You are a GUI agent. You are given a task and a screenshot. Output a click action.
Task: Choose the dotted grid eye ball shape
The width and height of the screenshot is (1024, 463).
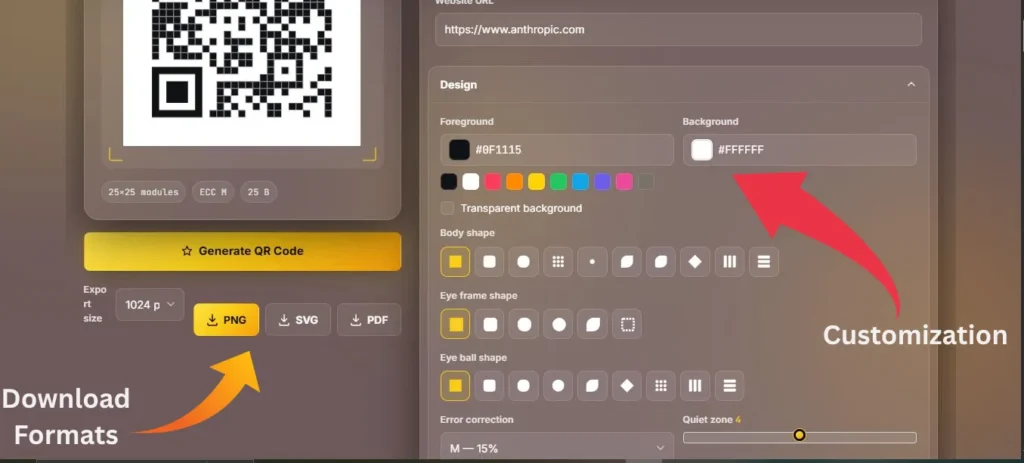pos(661,386)
